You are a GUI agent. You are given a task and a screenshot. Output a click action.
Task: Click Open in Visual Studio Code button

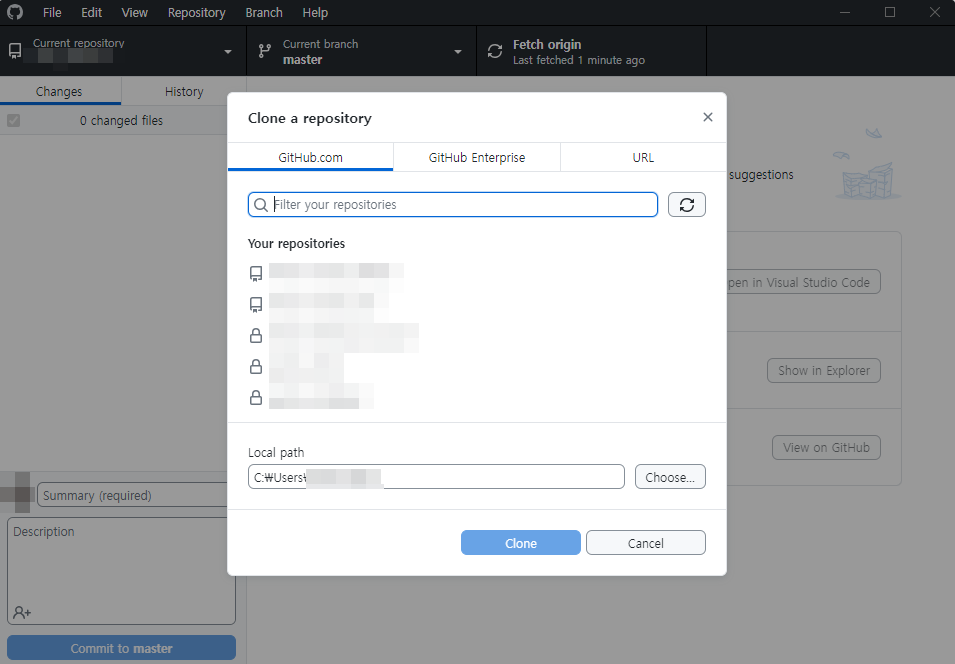(803, 282)
